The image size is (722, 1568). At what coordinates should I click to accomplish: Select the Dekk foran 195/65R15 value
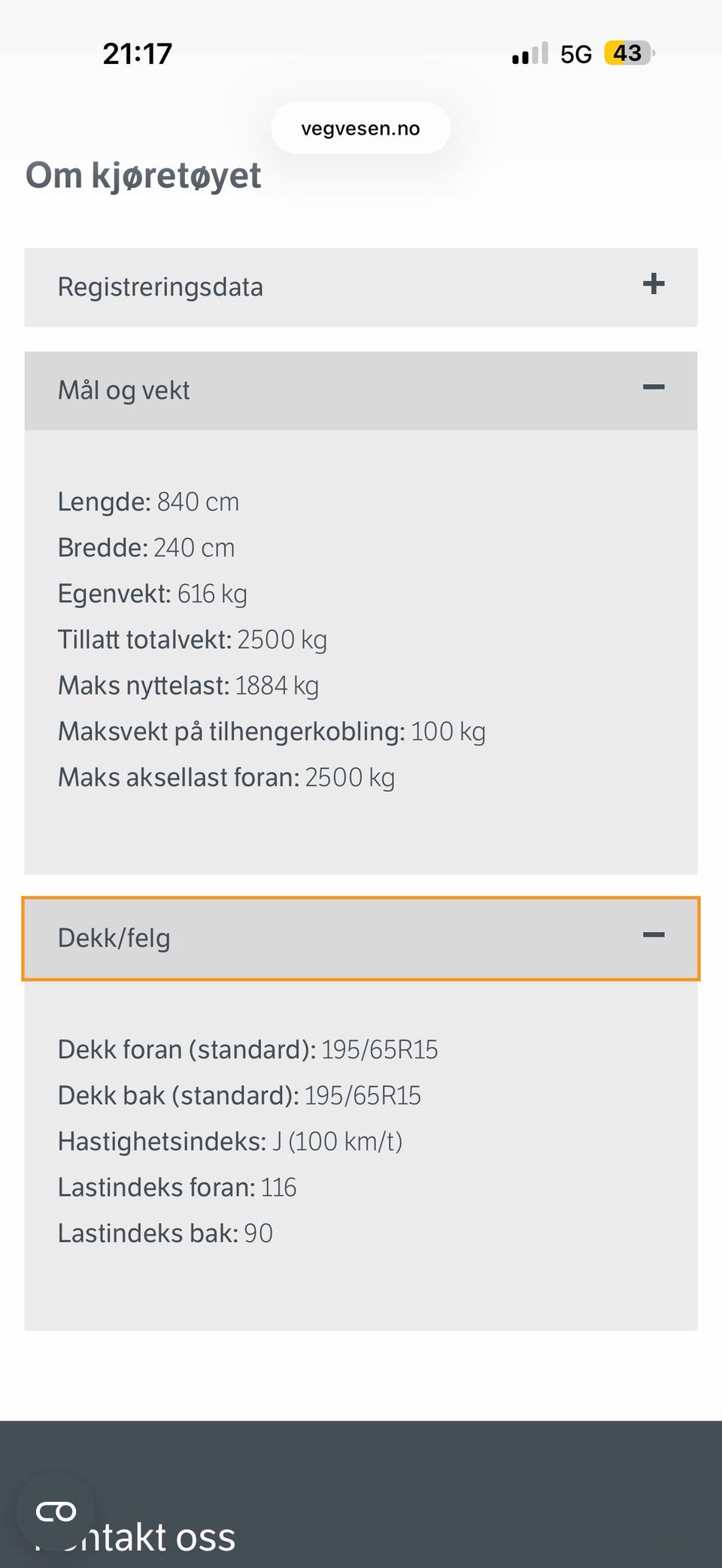click(x=380, y=1049)
